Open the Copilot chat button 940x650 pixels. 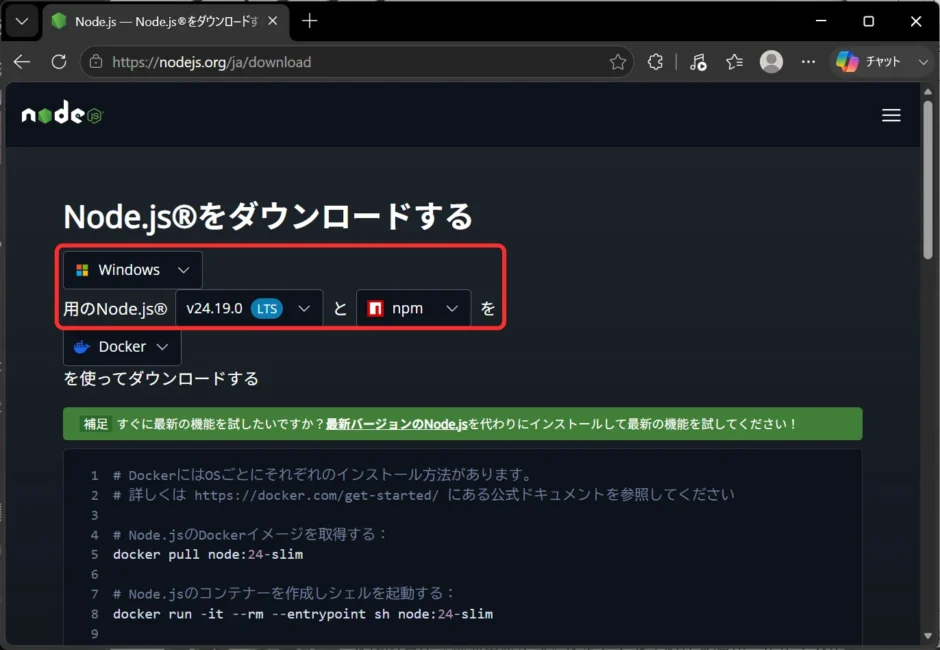[869, 62]
